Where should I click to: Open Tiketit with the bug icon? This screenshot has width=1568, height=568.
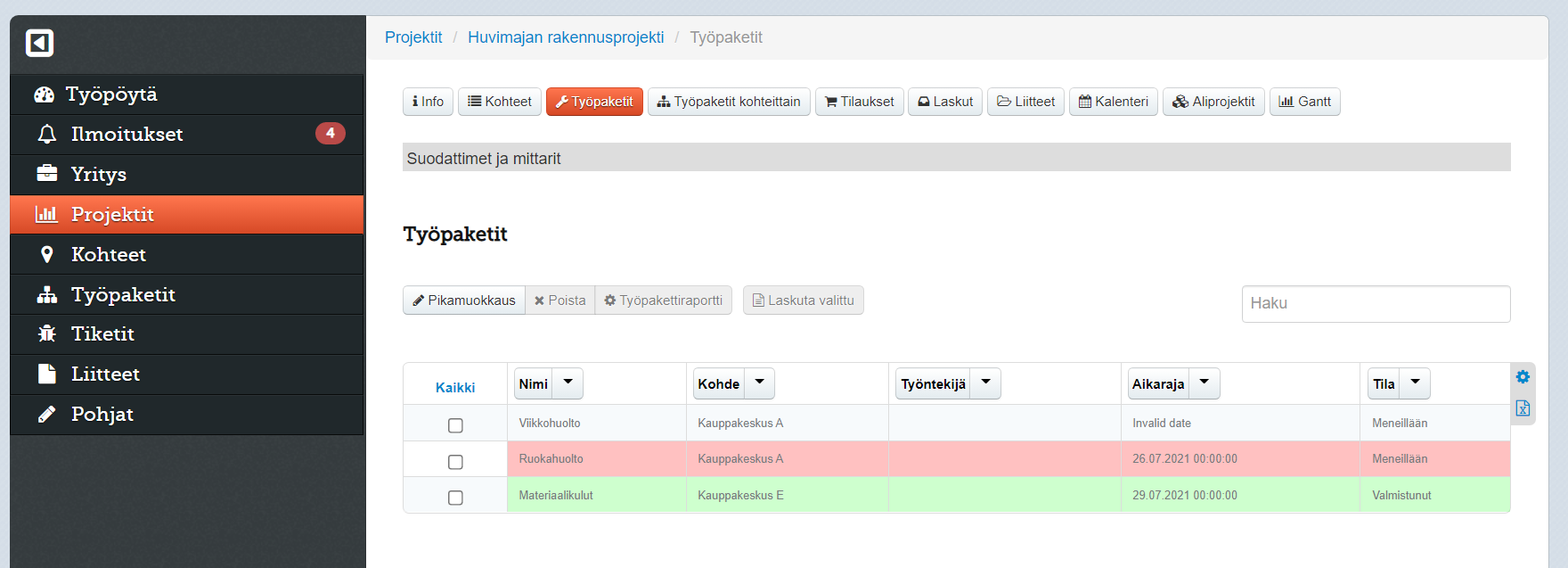click(x=47, y=333)
